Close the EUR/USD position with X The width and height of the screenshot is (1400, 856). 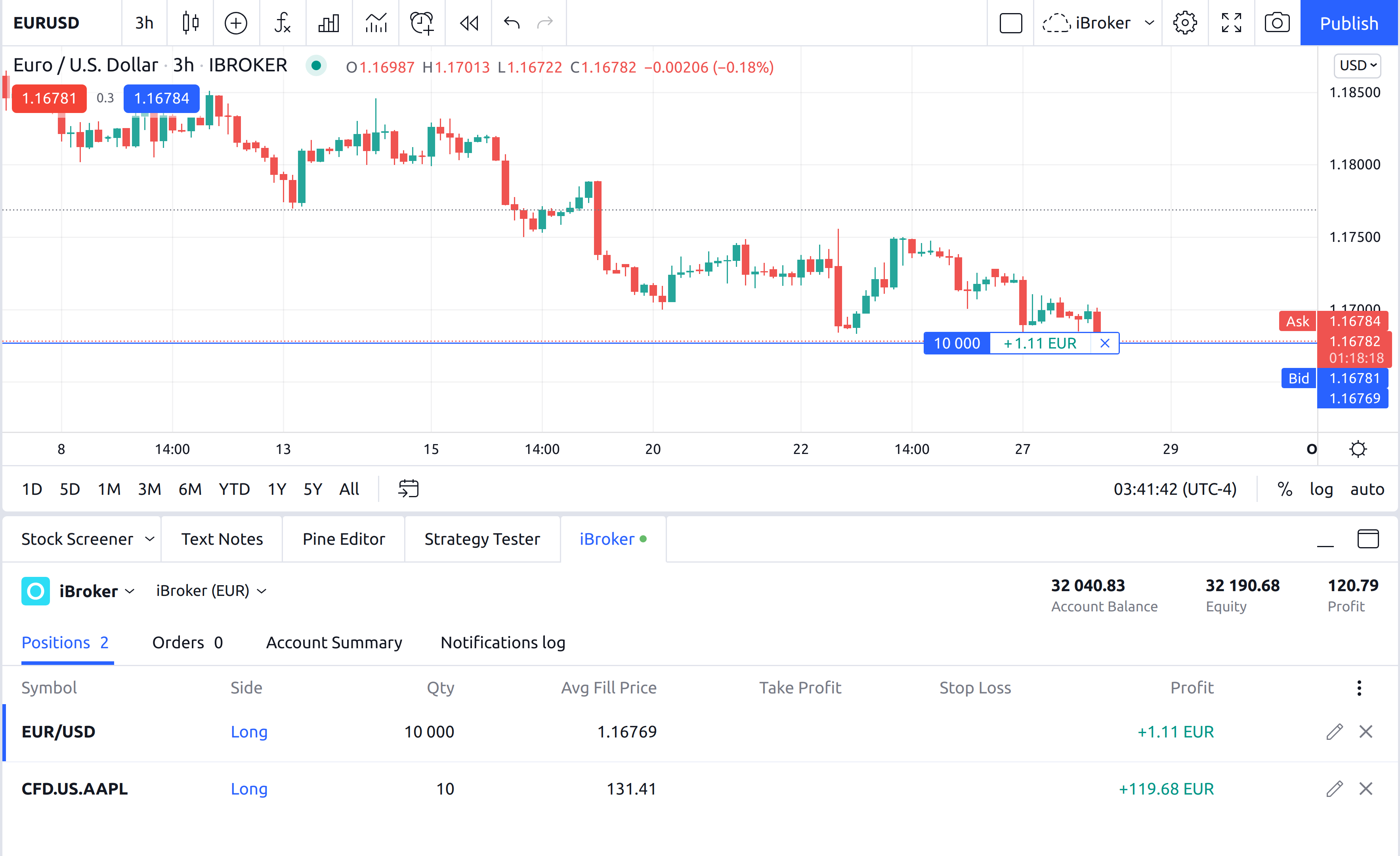1366,732
